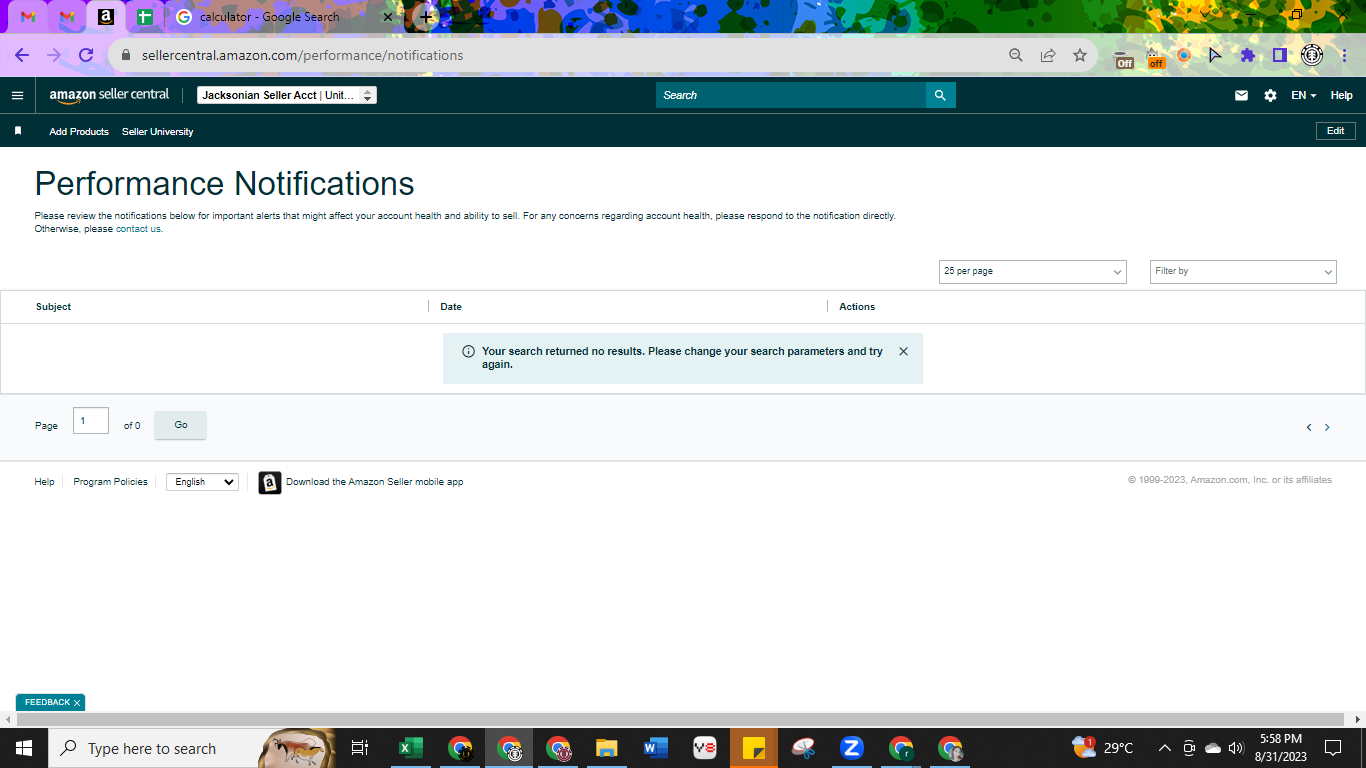Open the settings gear icon
Viewport: 1366px width, 768px height.
1270,95
